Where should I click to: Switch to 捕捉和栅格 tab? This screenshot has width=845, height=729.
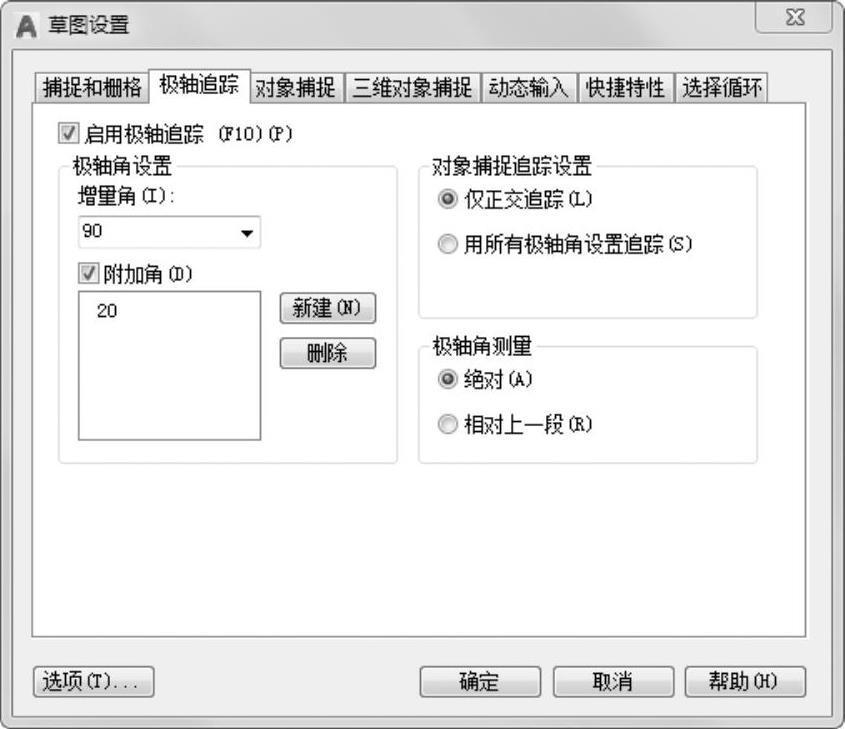point(92,87)
